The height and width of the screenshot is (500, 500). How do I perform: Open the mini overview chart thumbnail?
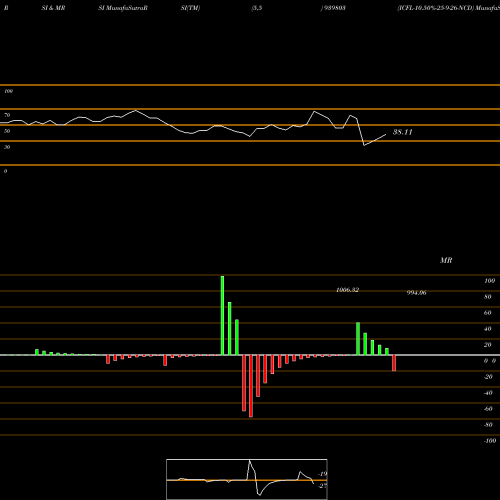(x=247, y=479)
